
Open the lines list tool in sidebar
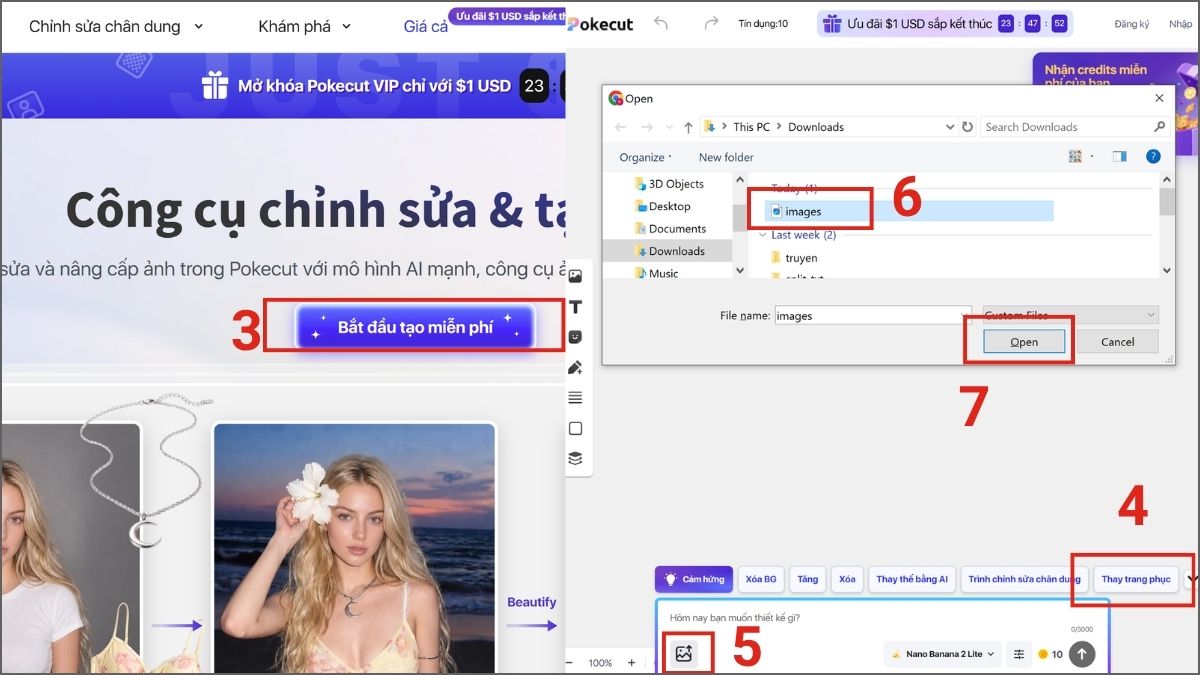pos(575,397)
